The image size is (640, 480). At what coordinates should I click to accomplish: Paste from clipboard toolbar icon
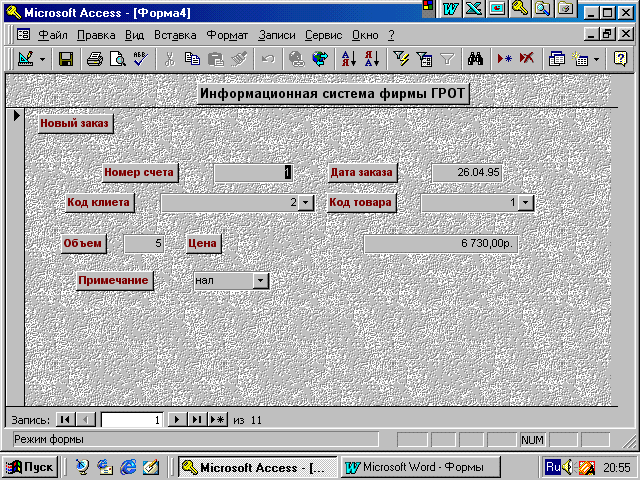[215, 60]
